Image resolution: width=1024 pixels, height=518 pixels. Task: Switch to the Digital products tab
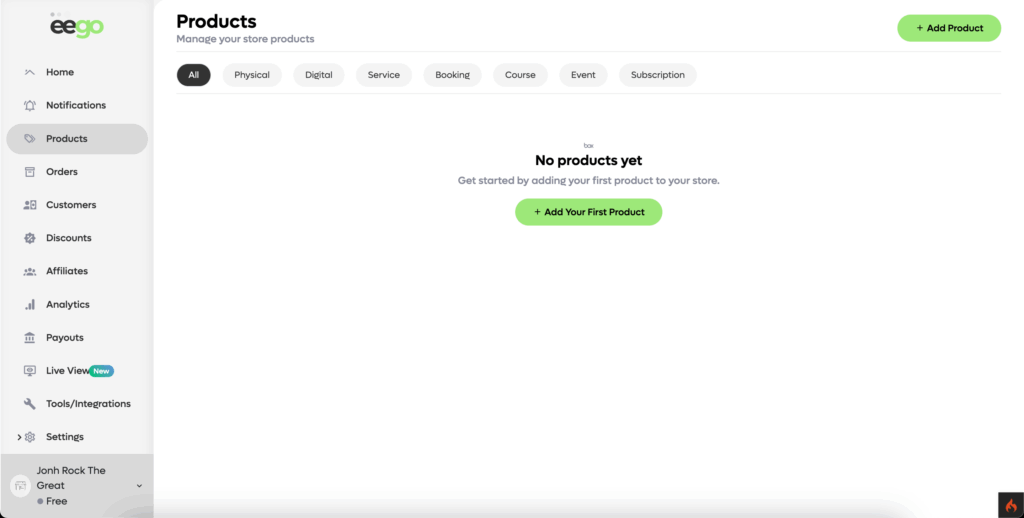pos(318,75)
